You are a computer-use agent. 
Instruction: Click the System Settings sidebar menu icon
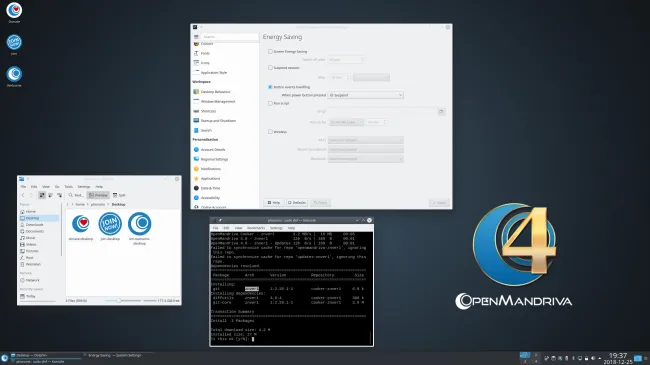pos(196,37)
